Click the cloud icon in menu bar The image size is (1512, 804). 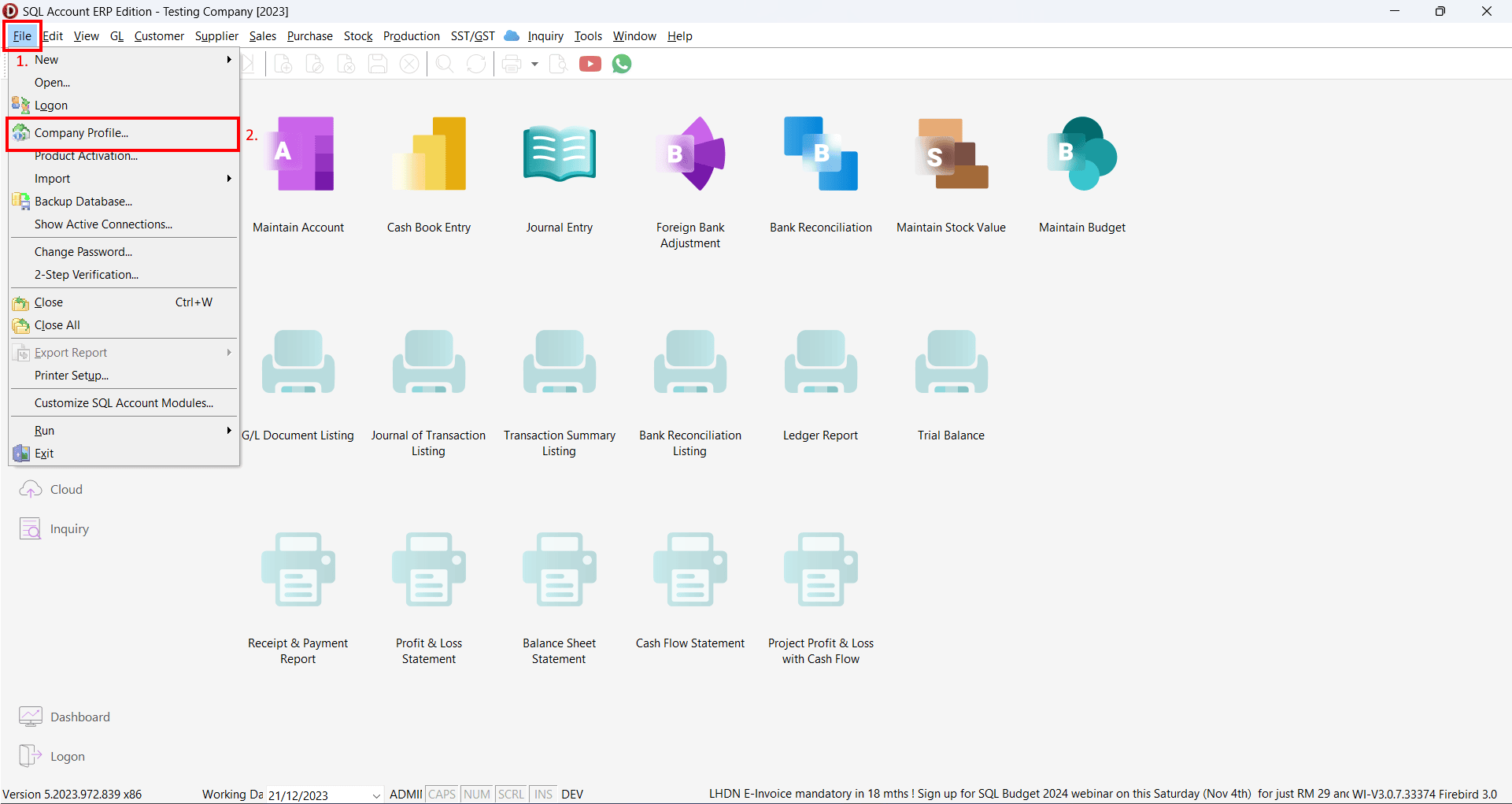(x=512, y=36)
